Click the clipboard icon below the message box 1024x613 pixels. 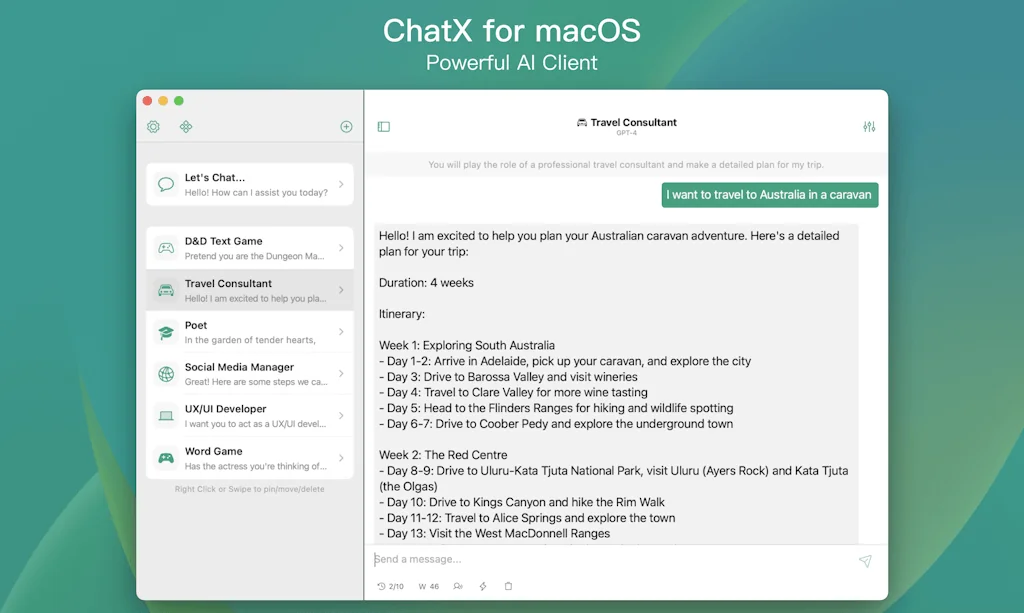508,587
